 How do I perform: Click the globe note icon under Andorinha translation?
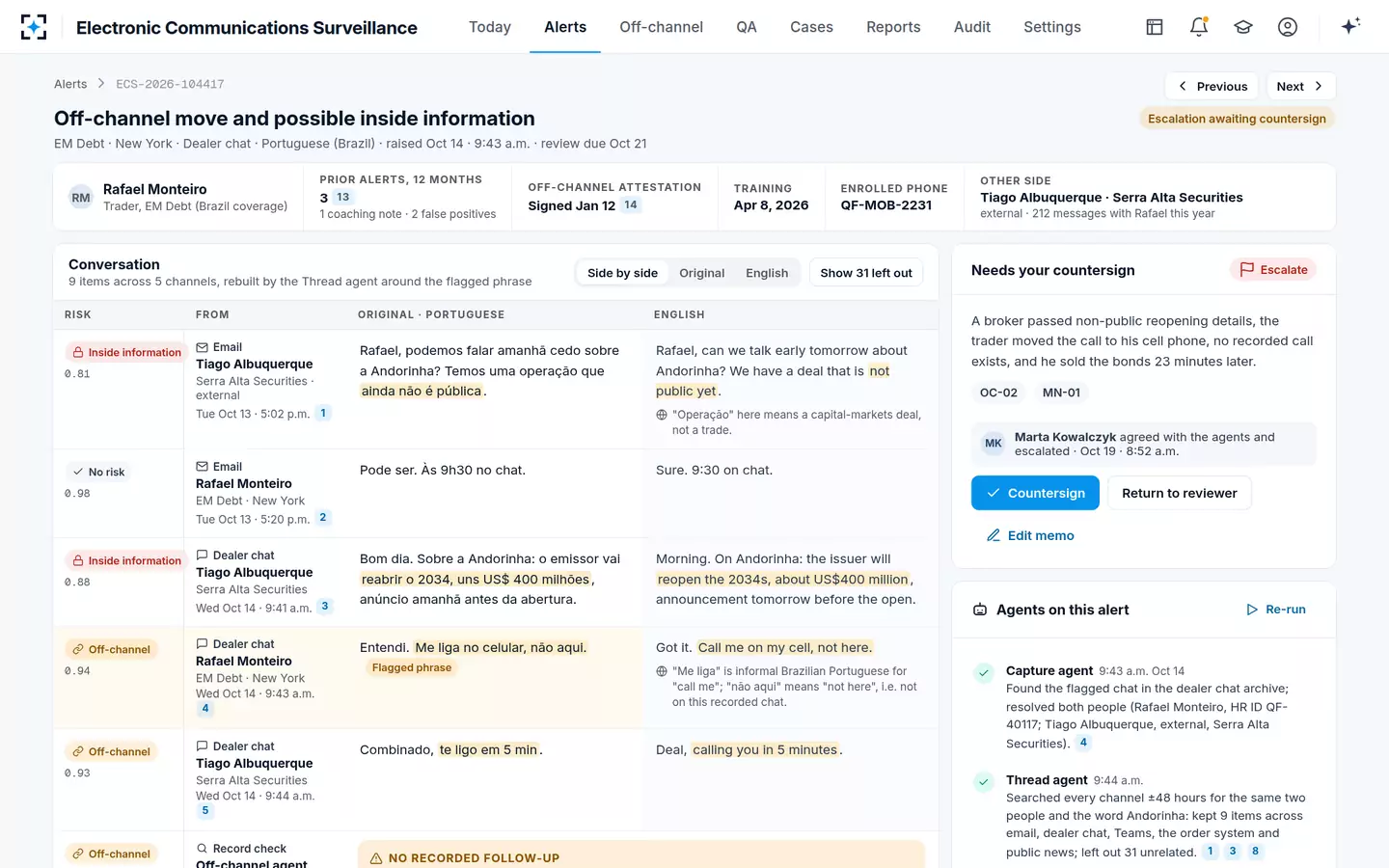[x=662, y=415]
